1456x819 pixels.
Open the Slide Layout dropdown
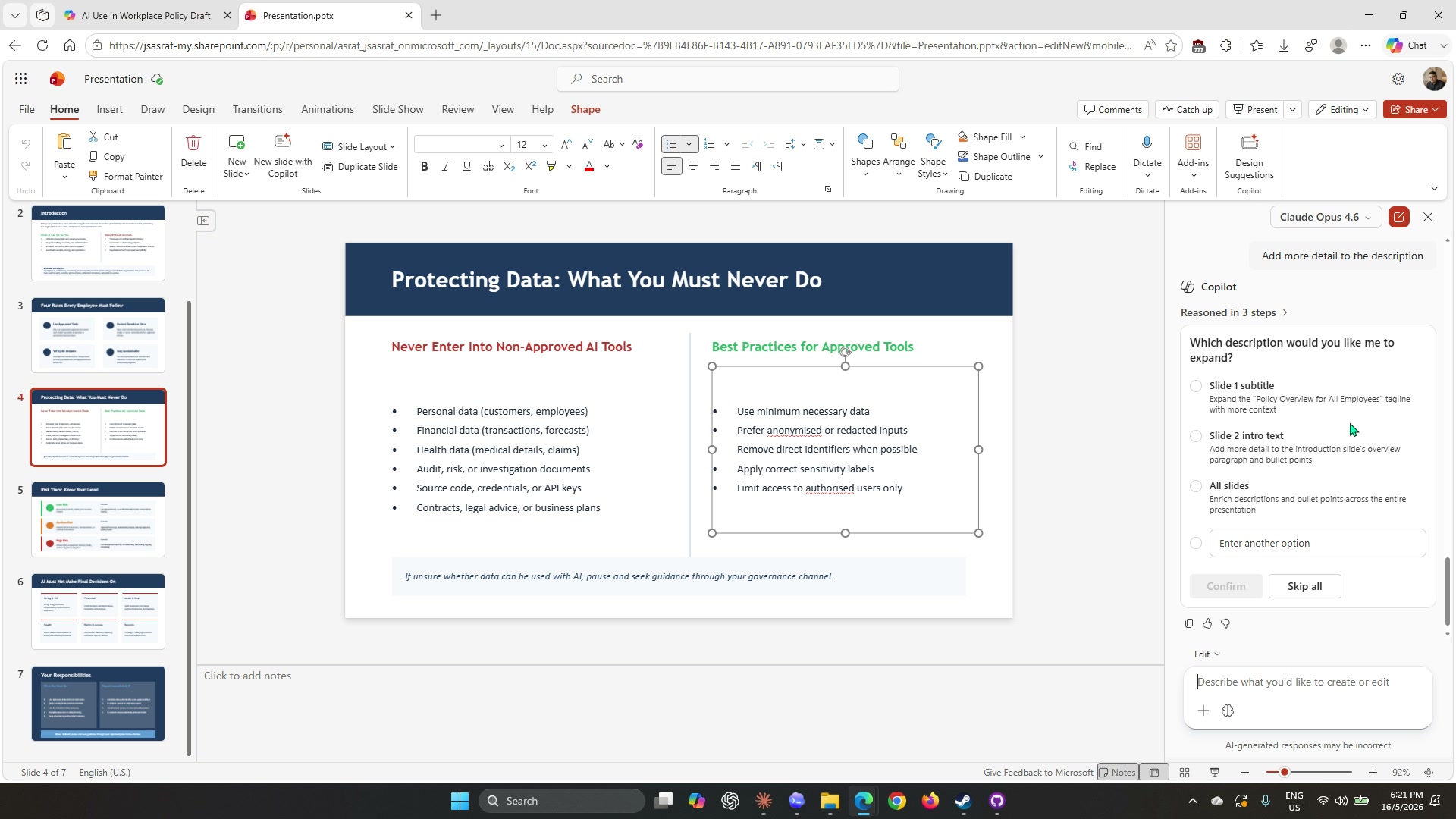359,147
